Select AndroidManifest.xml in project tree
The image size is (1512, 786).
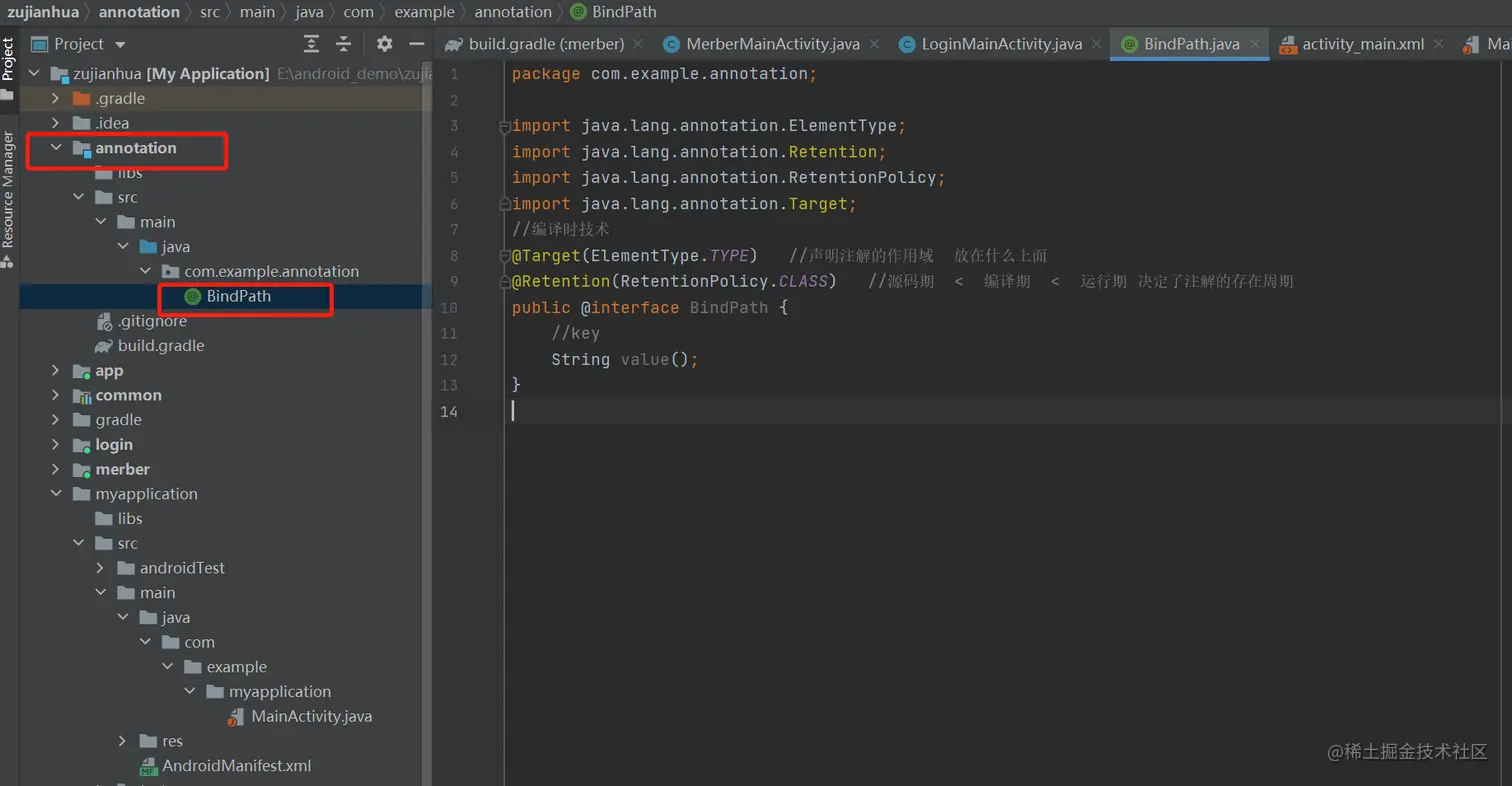[x=237, y=766]
